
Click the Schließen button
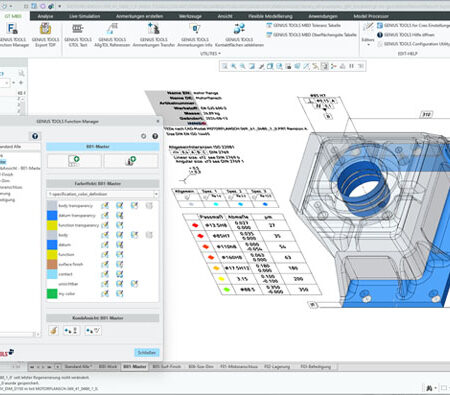pyautogui.click(x=147, y=352)
